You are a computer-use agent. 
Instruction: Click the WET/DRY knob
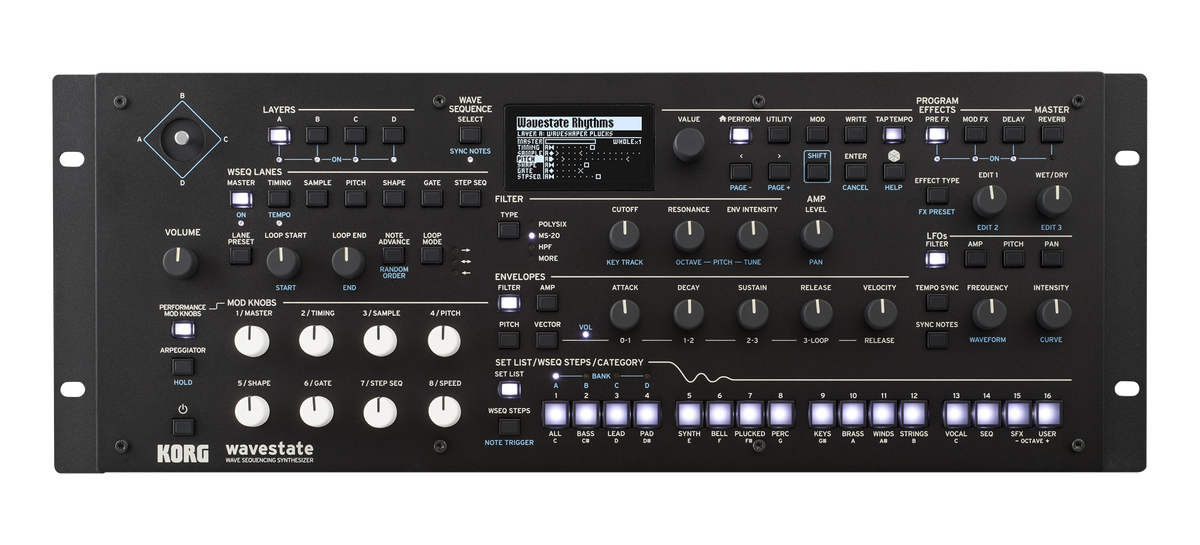coord(1053,201)
